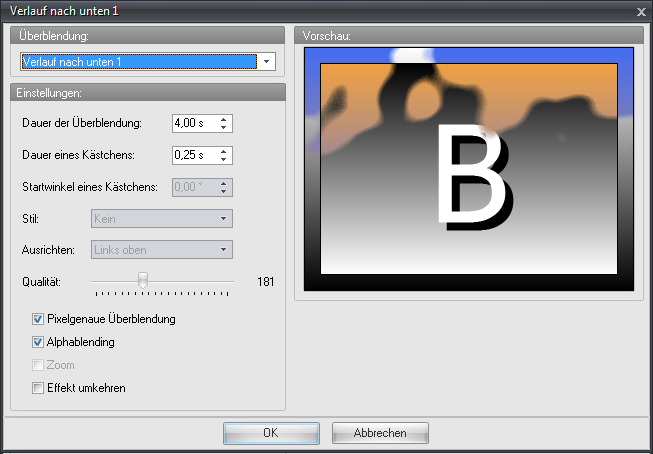The height and width of the screenshot is (454, 653).
Task: Click the Stil dropdown
Action: coord(161,218)
